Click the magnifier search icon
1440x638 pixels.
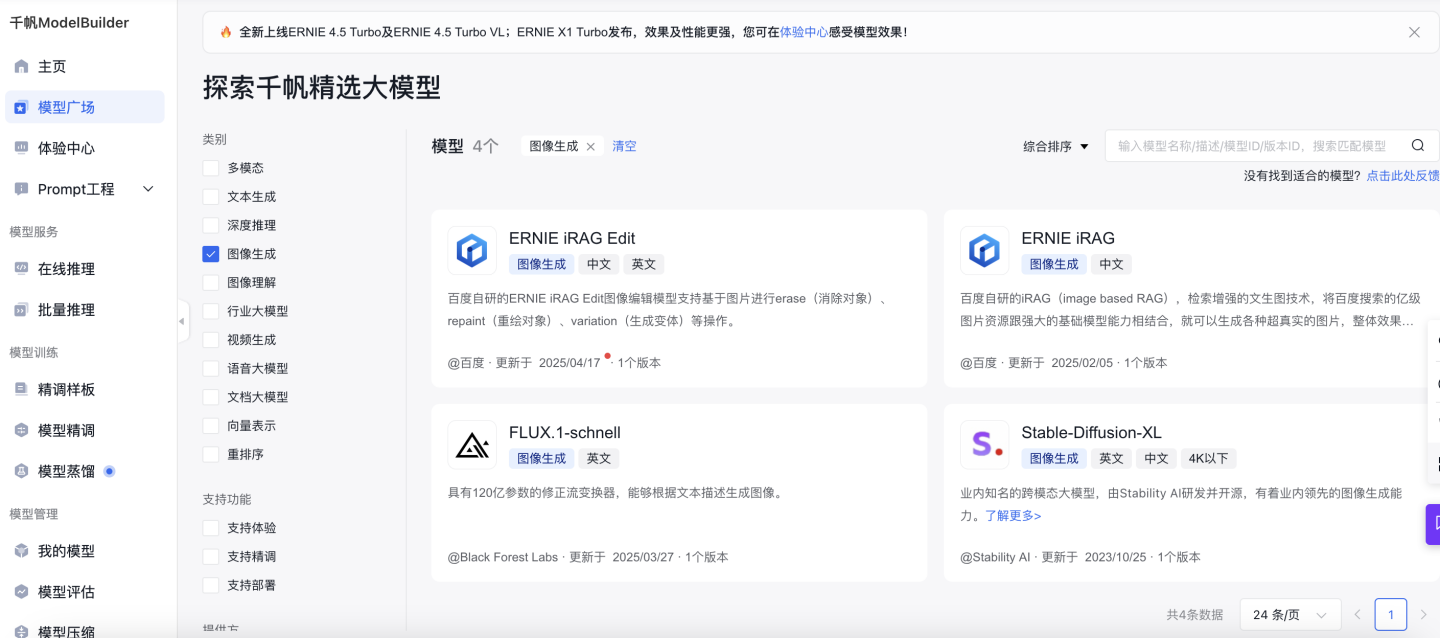point(1418,146)
